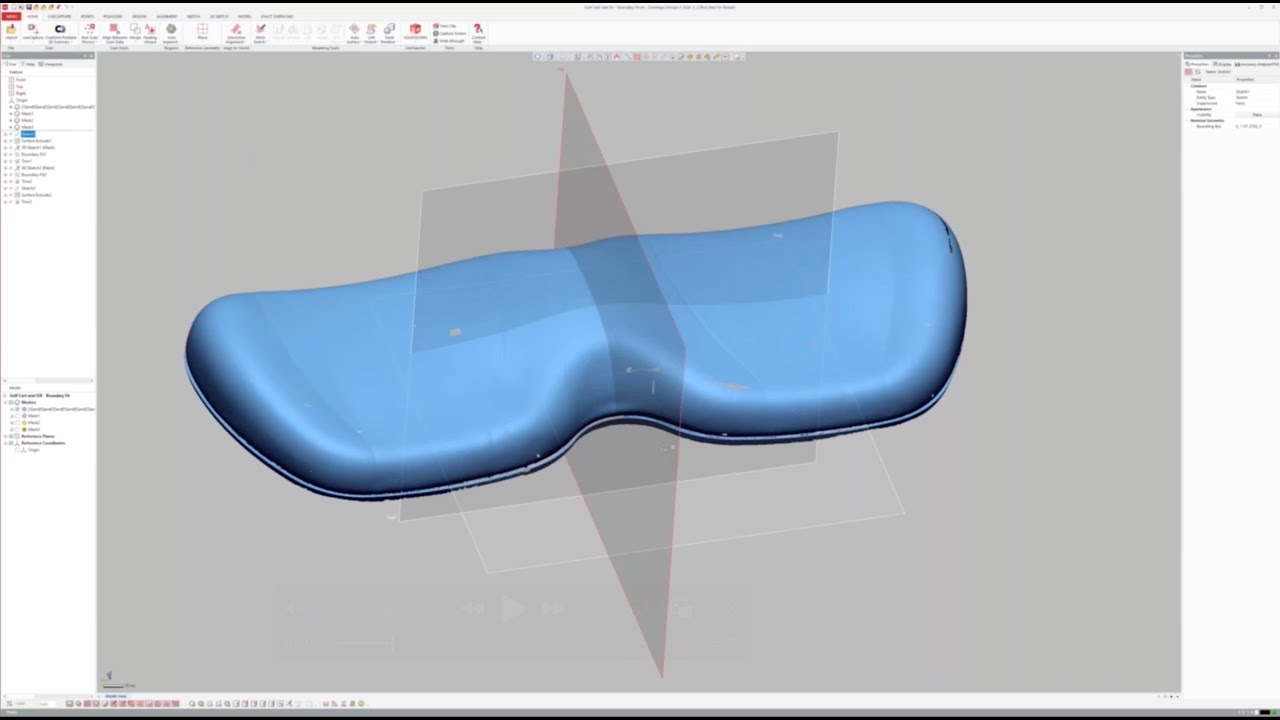Click the red MENU button

coord(10,16)
